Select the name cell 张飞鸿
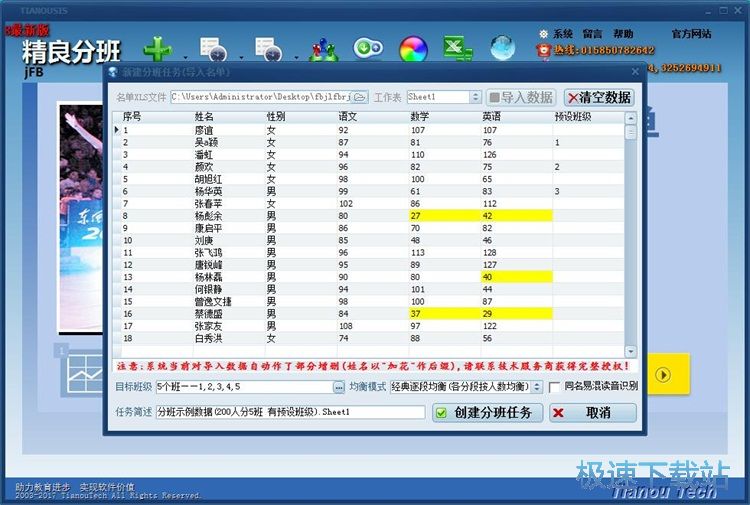 pos(229,253)
